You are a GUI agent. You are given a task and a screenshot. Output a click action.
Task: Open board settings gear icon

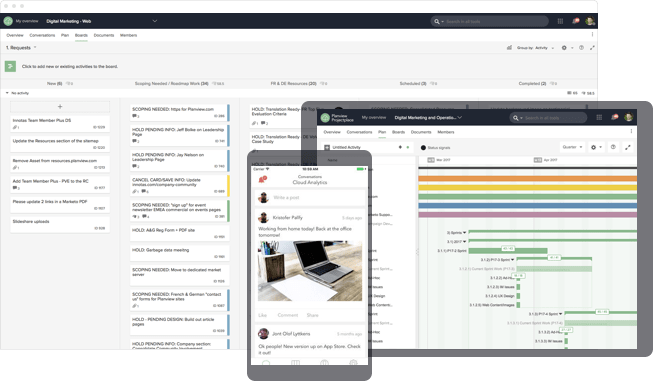564,48
